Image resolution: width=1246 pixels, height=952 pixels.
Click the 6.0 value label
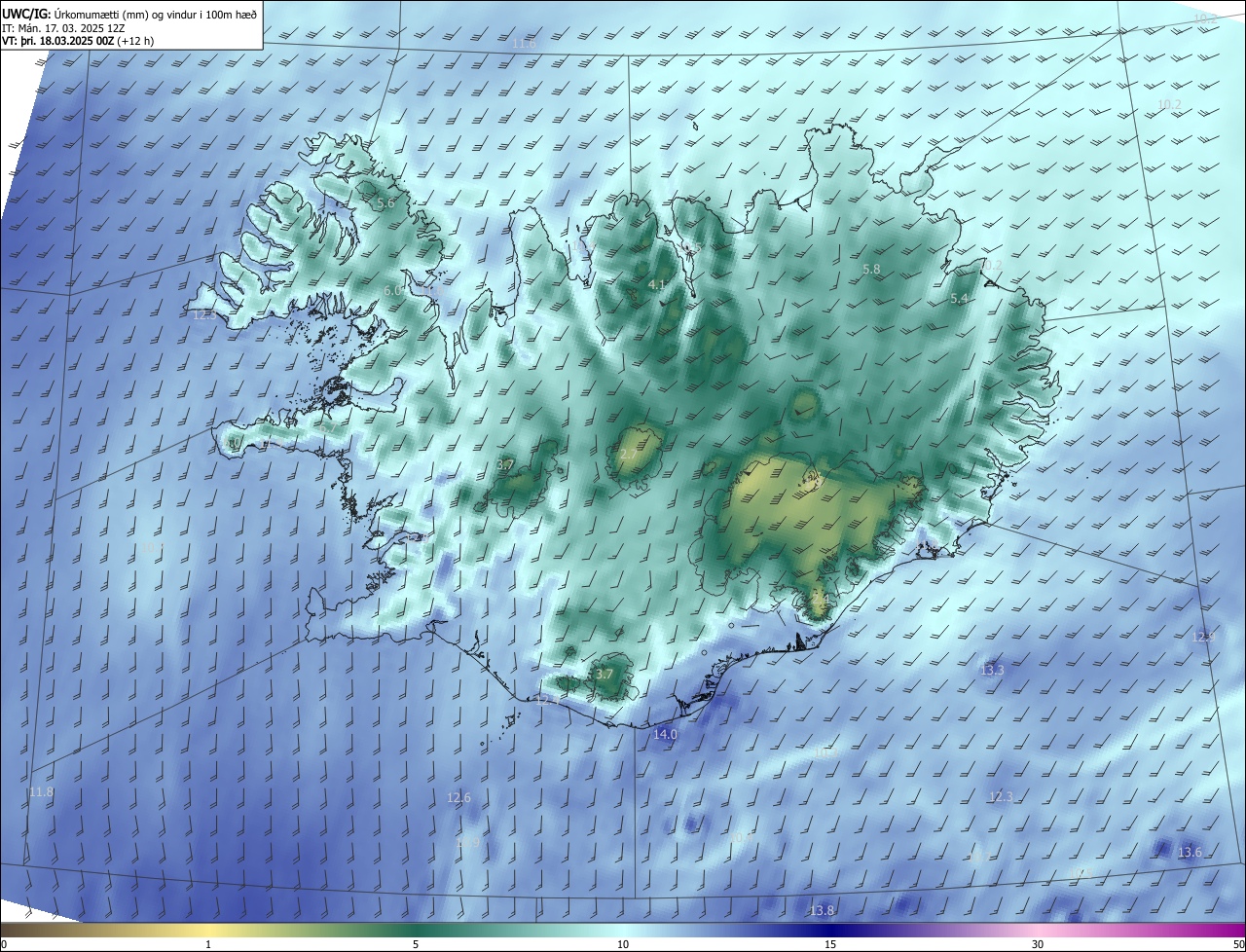tap(393, 290)
